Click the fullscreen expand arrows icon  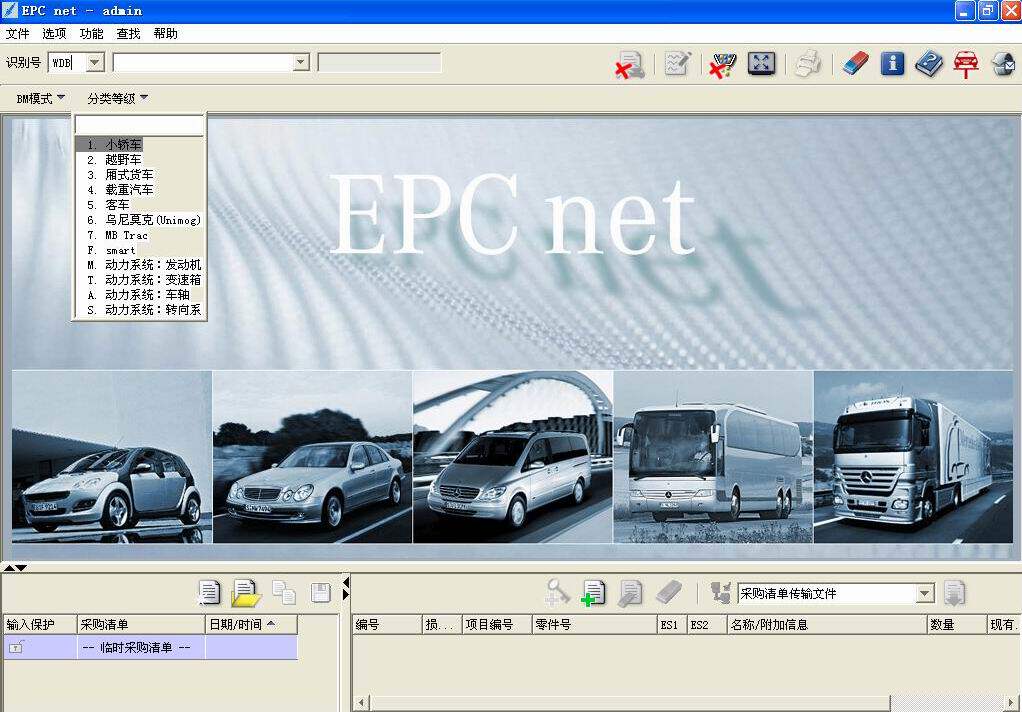(x=761, y=63)
